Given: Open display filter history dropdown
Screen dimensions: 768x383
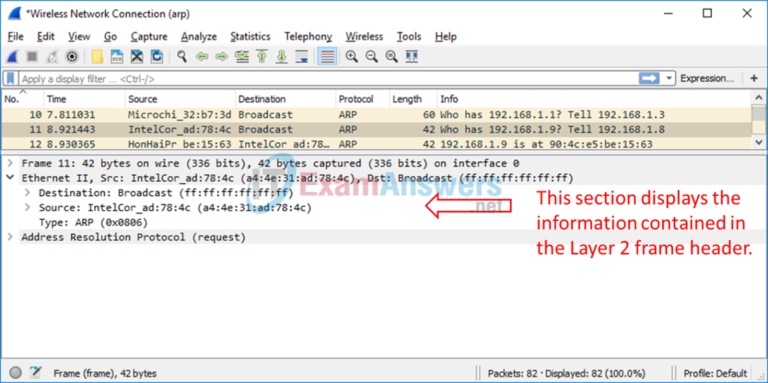Looking at the screenshot, I should 669,78.
